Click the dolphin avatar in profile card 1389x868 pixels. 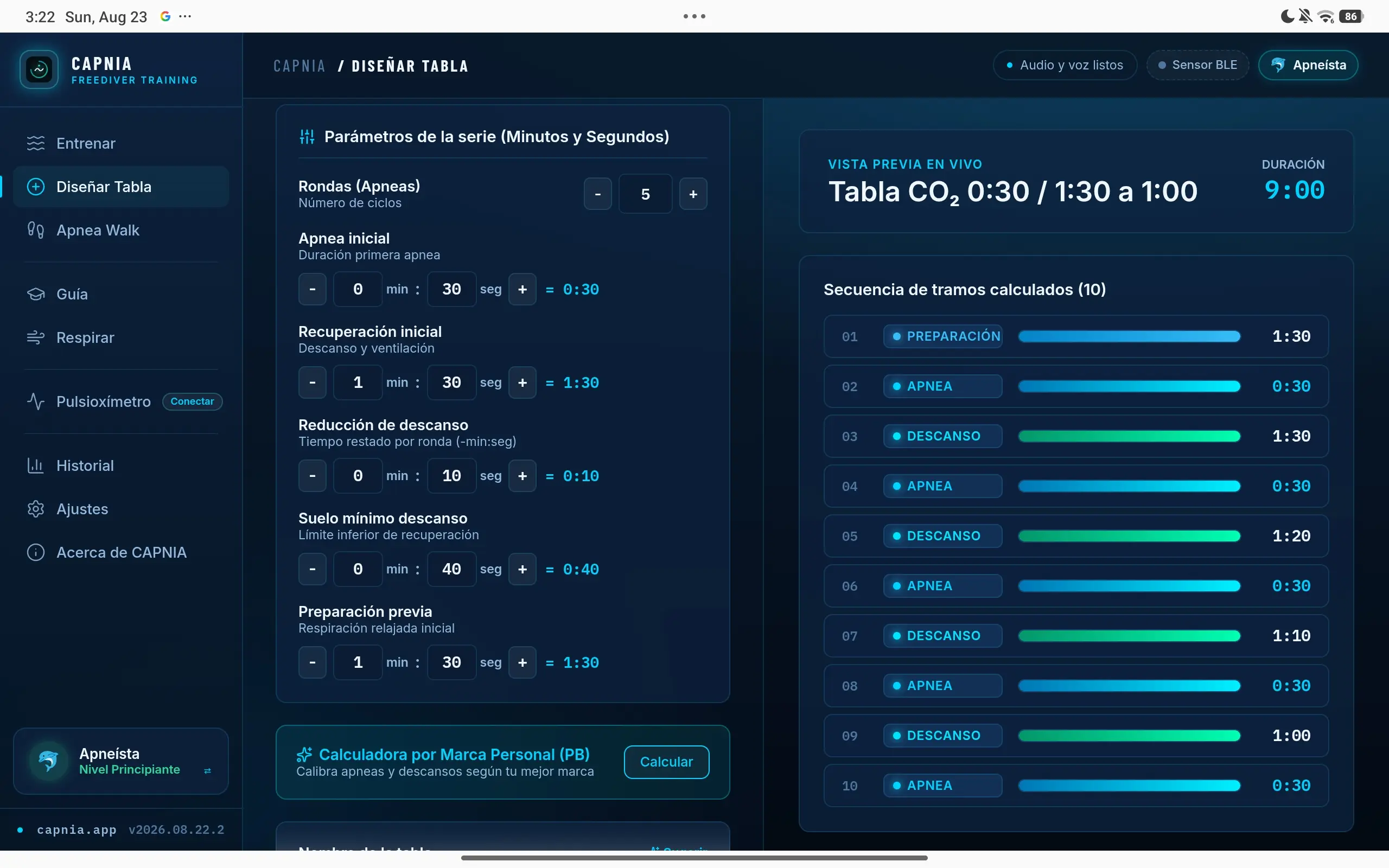(x=49, y=761)
